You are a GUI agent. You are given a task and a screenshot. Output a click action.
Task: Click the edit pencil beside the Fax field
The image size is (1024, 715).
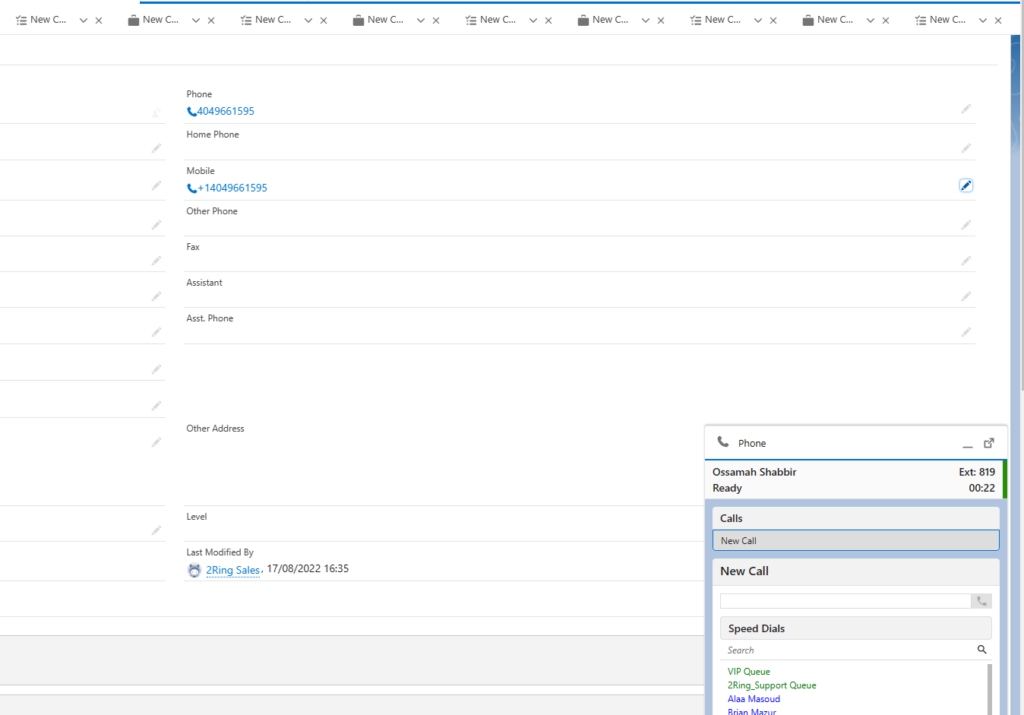[965, 260]
